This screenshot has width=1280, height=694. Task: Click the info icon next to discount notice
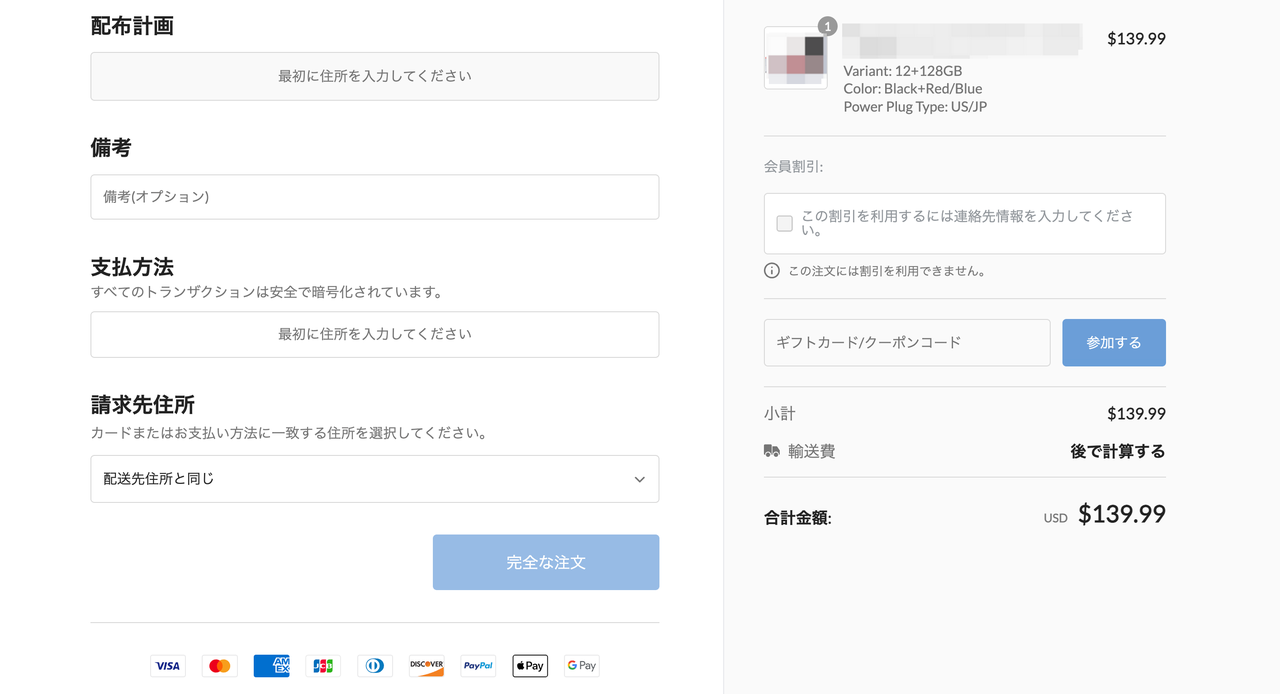click(x=770, y=270)
